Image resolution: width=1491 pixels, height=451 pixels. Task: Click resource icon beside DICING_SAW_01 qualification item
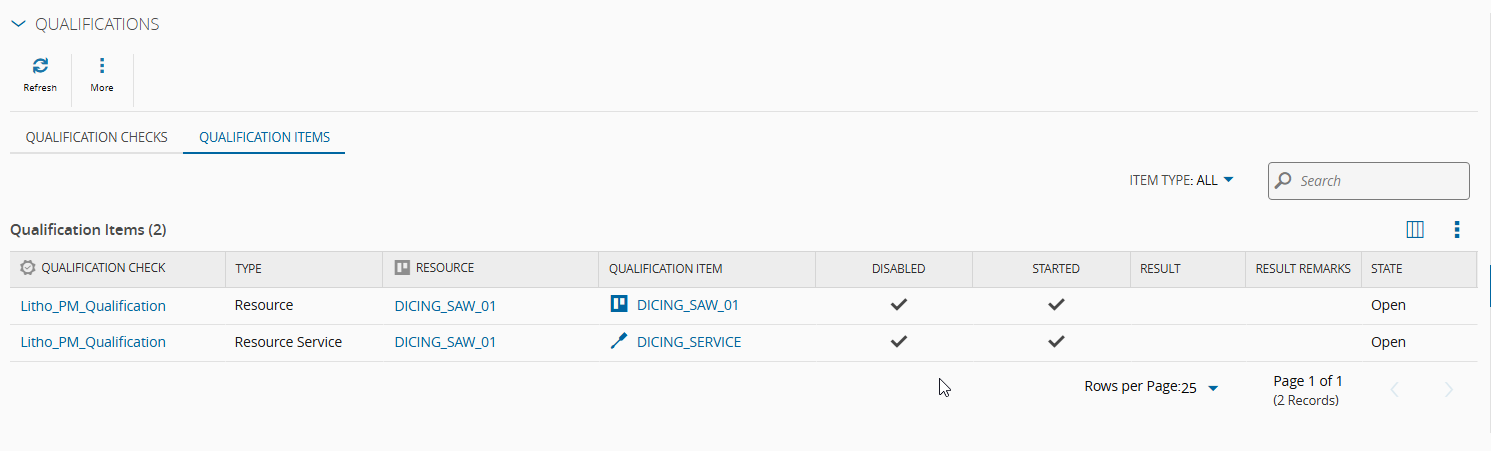[619, 305]
